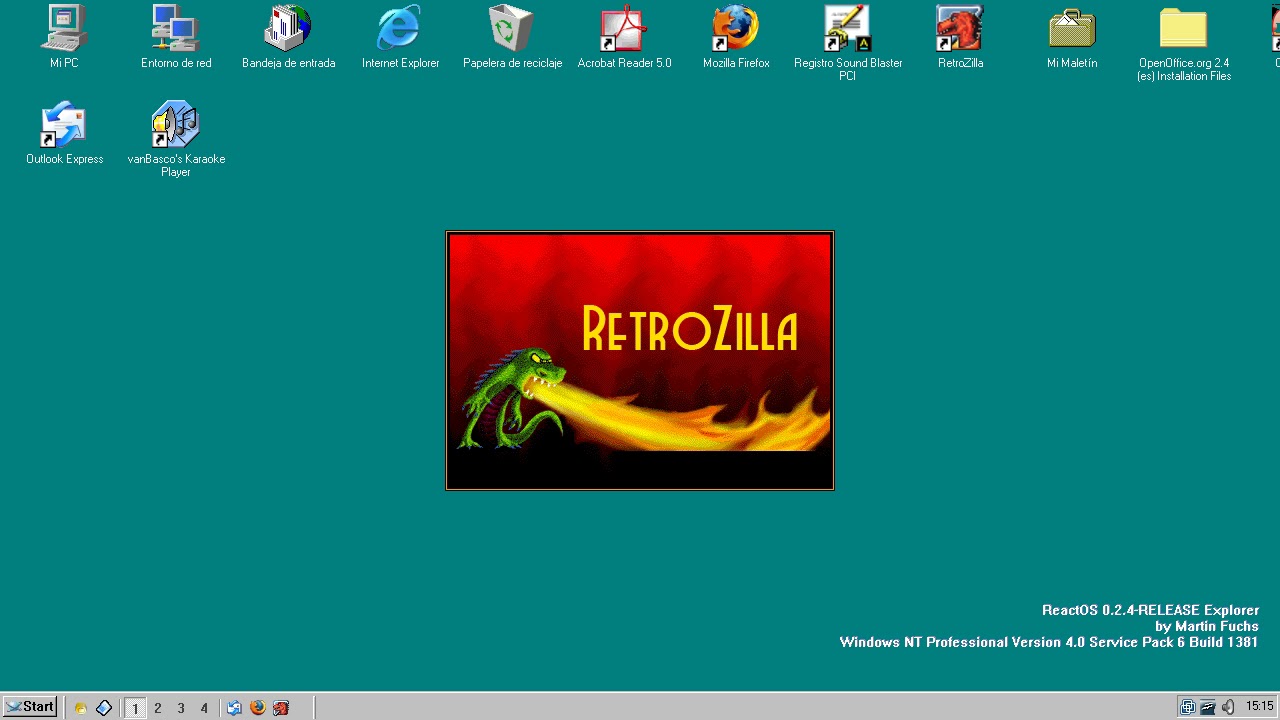Open Bandeja de entrada inbox icon
Screen dimensions: 1280x720
288,37
